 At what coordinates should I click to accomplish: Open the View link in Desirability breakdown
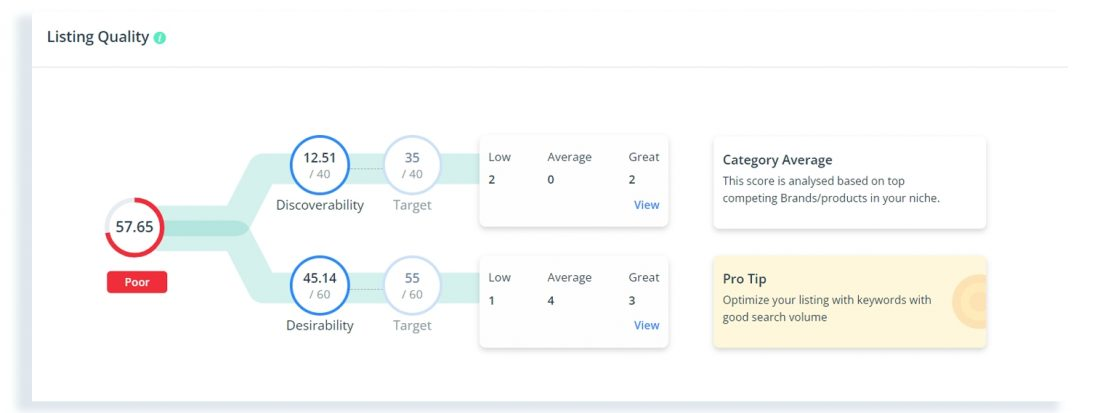(646, 325)
